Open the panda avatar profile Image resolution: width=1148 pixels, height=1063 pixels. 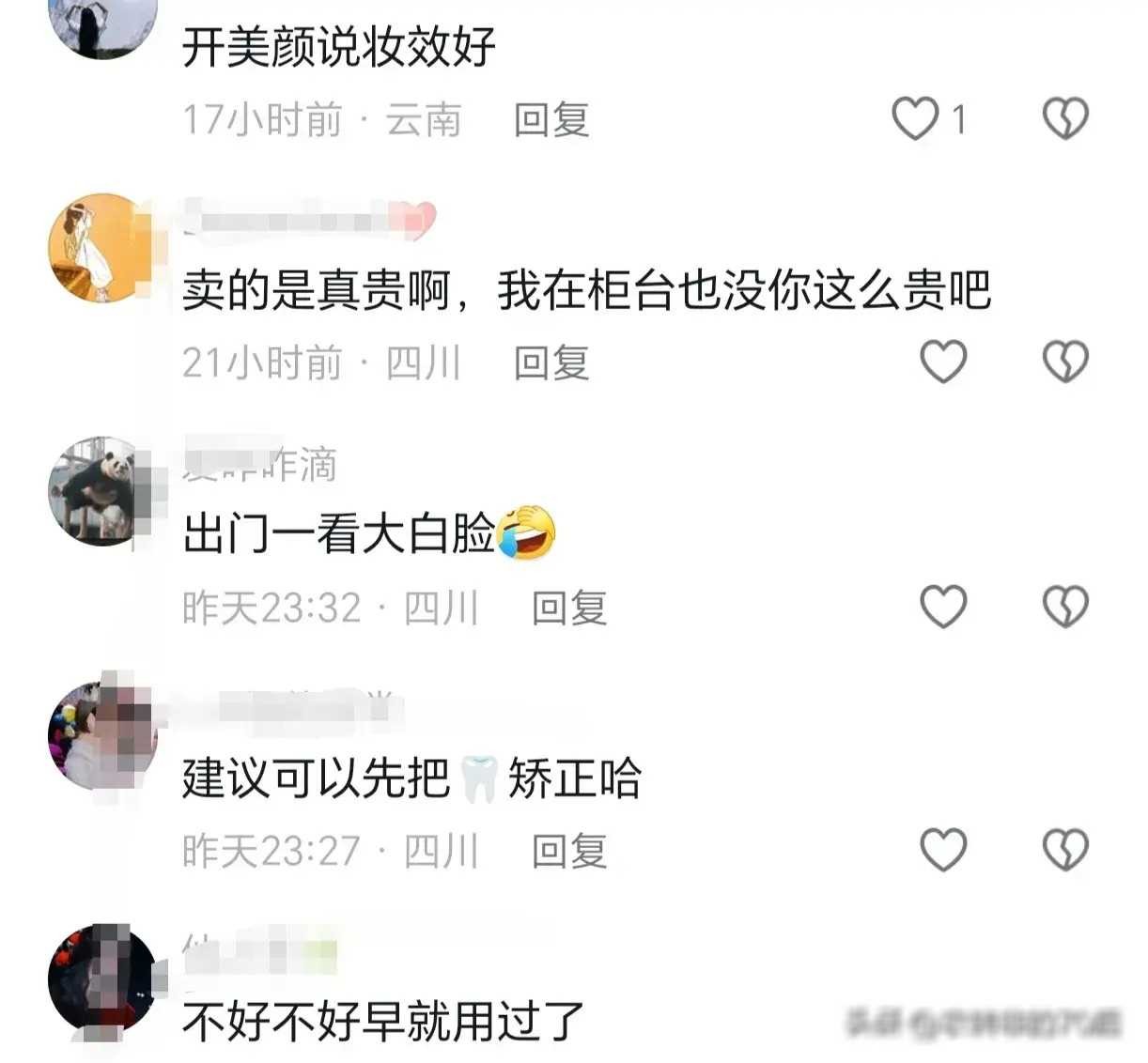(101, 491)
